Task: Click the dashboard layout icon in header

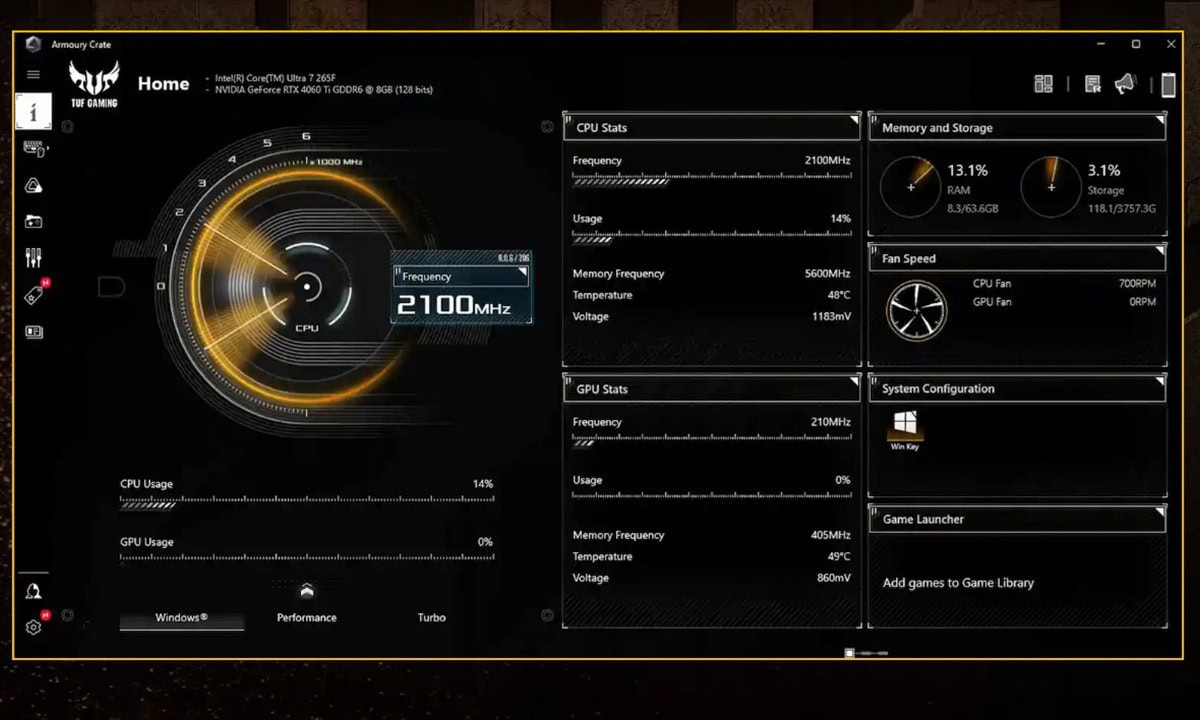Action: coord(1043,84)
